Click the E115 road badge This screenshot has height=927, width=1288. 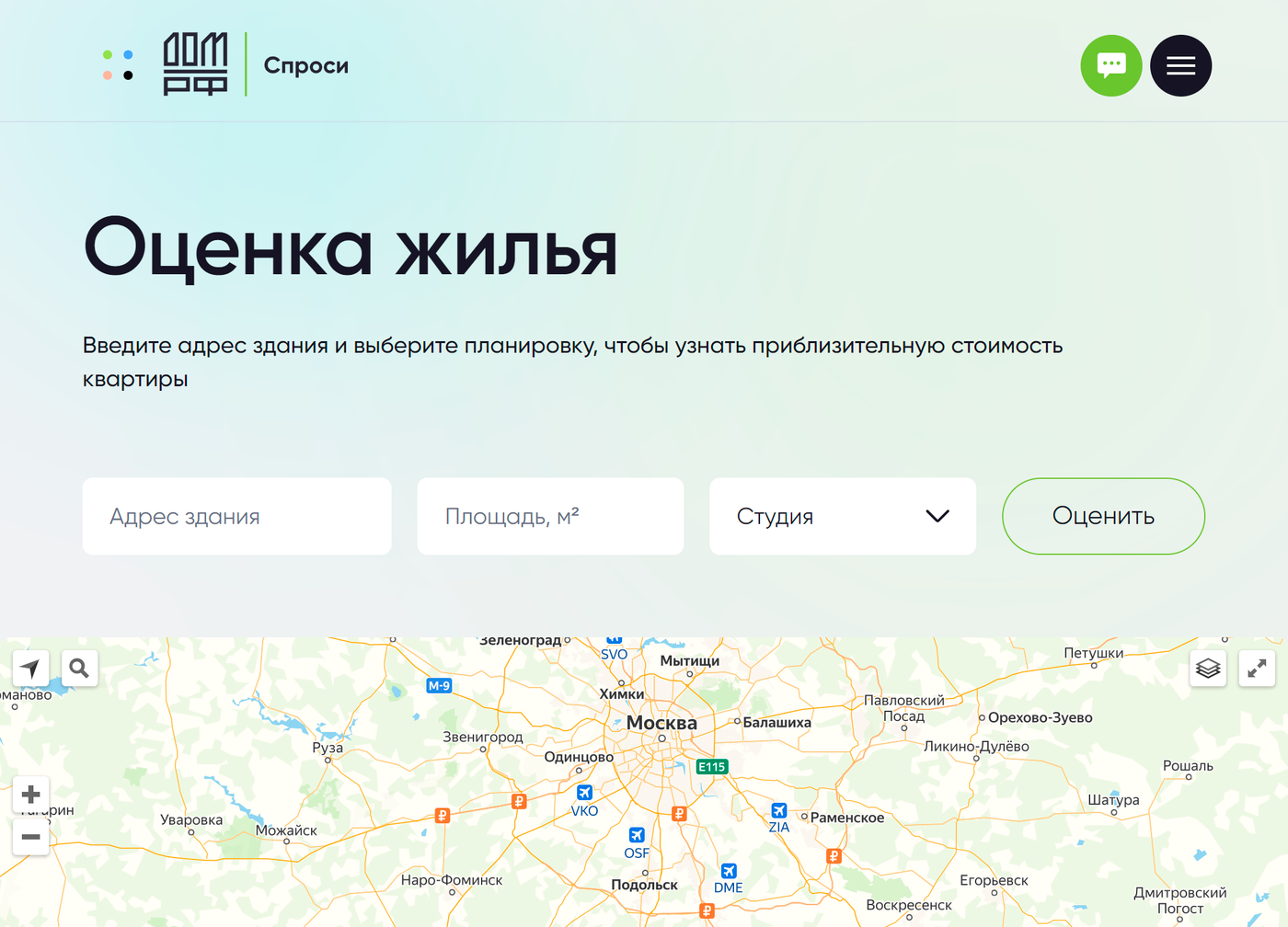pyautogui.click(x=712, y=767)
